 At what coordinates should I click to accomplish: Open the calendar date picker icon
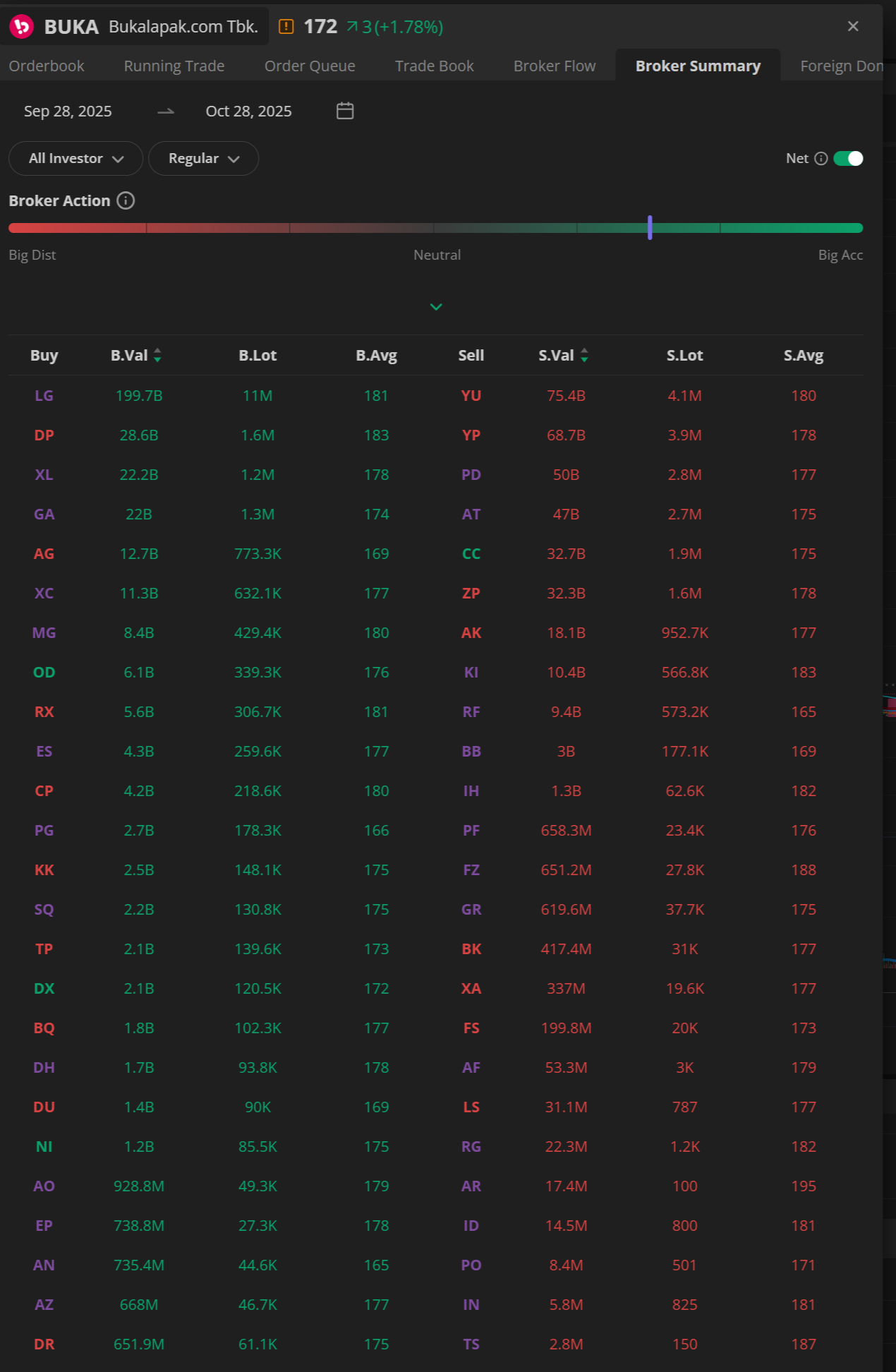pyautogui.click(x=345, y=111)
